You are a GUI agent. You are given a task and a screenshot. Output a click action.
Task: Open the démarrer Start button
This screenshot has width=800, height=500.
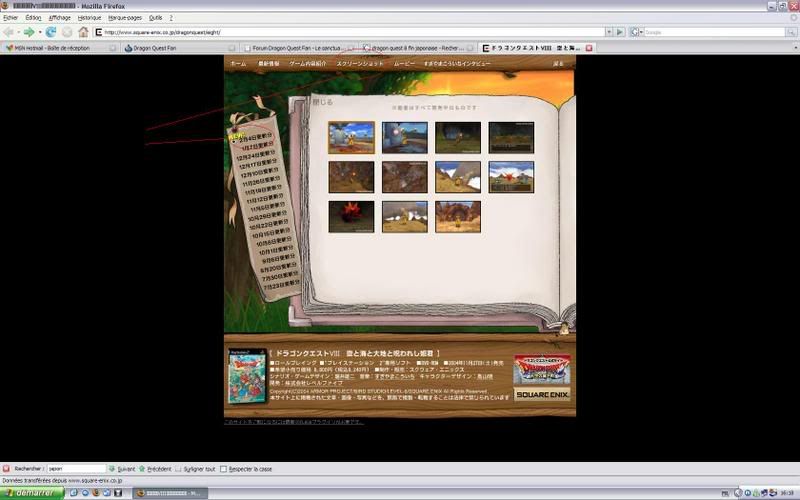click(x=32, y=493)
